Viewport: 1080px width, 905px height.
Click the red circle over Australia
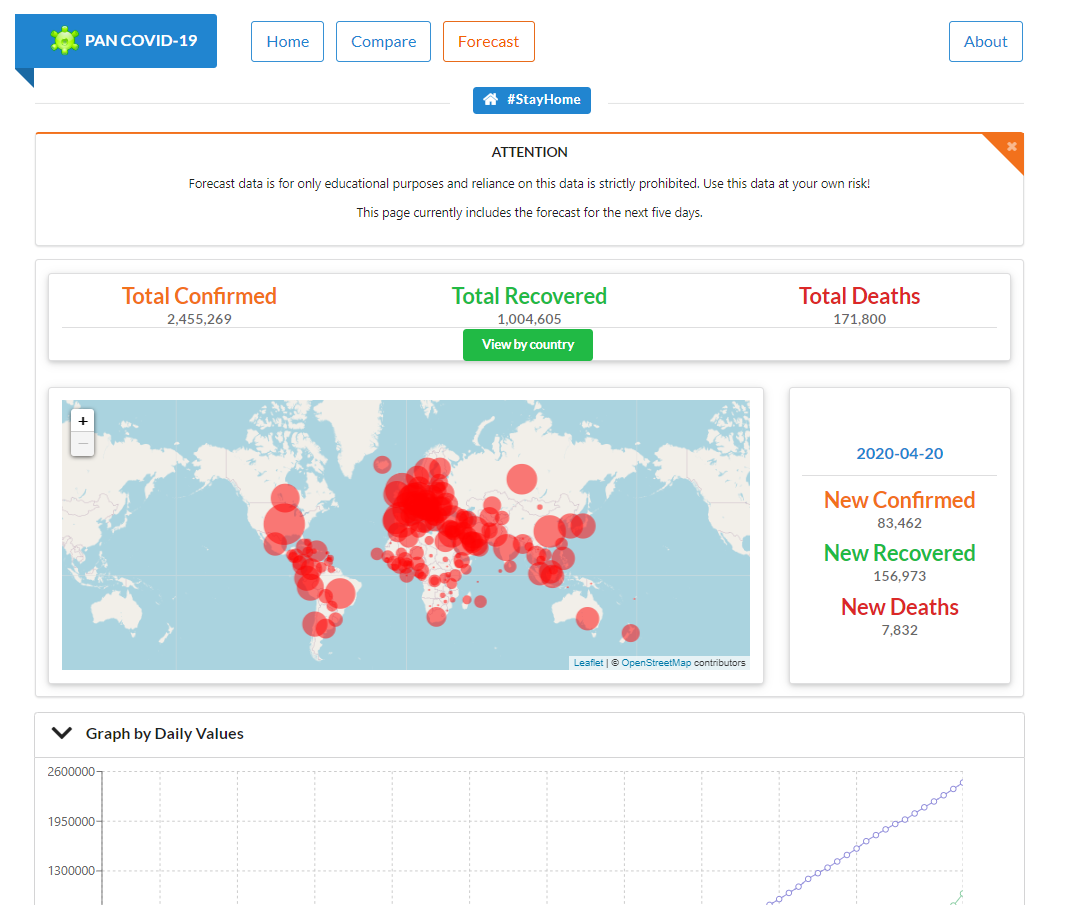pyautogui.click(x=587, y=618)
